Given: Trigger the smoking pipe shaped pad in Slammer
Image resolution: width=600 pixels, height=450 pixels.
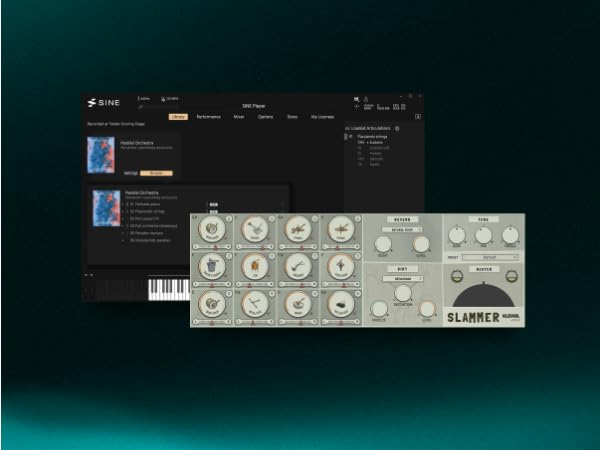Looking at the screenshot, I should [x=298, y=266].
